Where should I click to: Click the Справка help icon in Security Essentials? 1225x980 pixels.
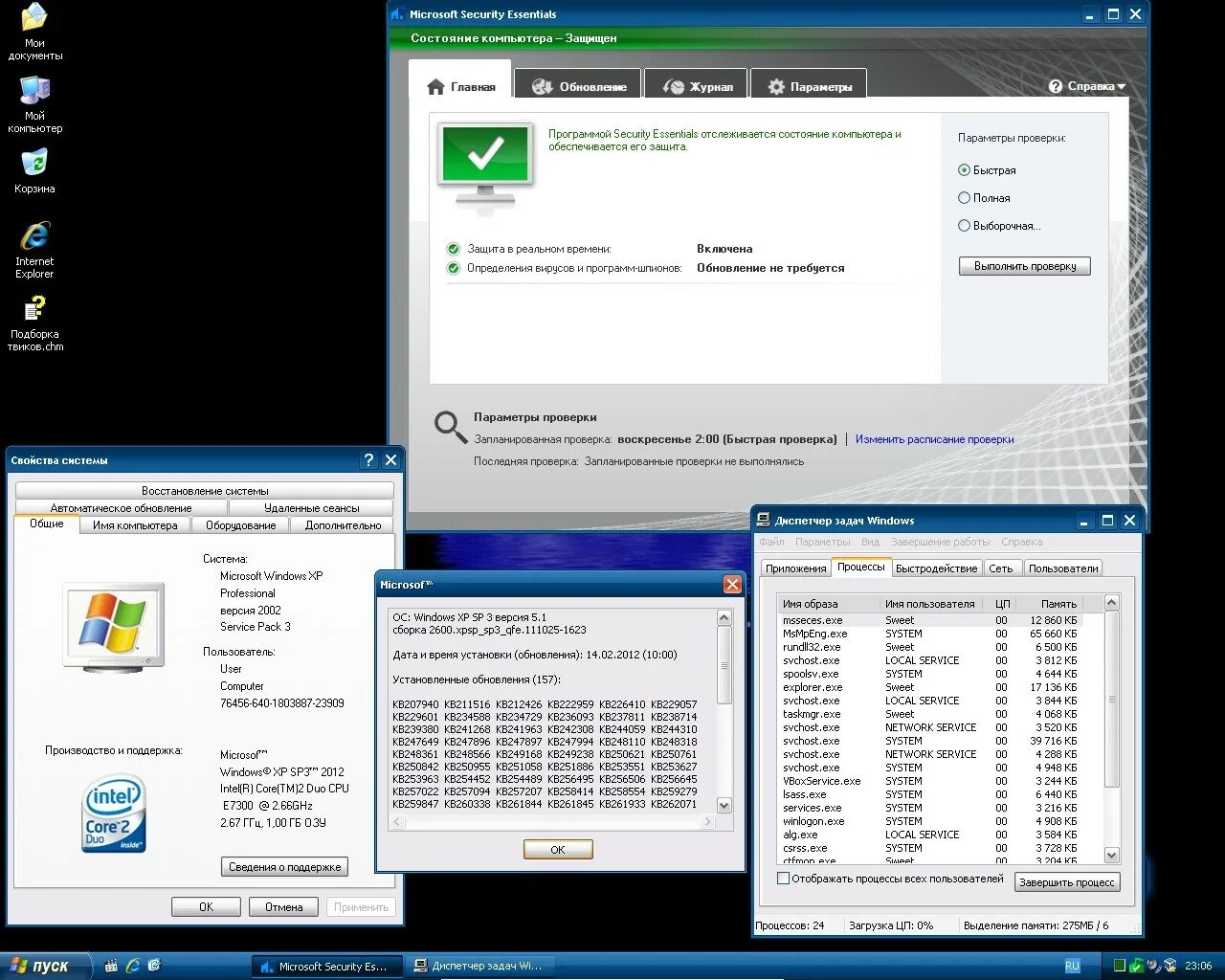point(1056,86)
